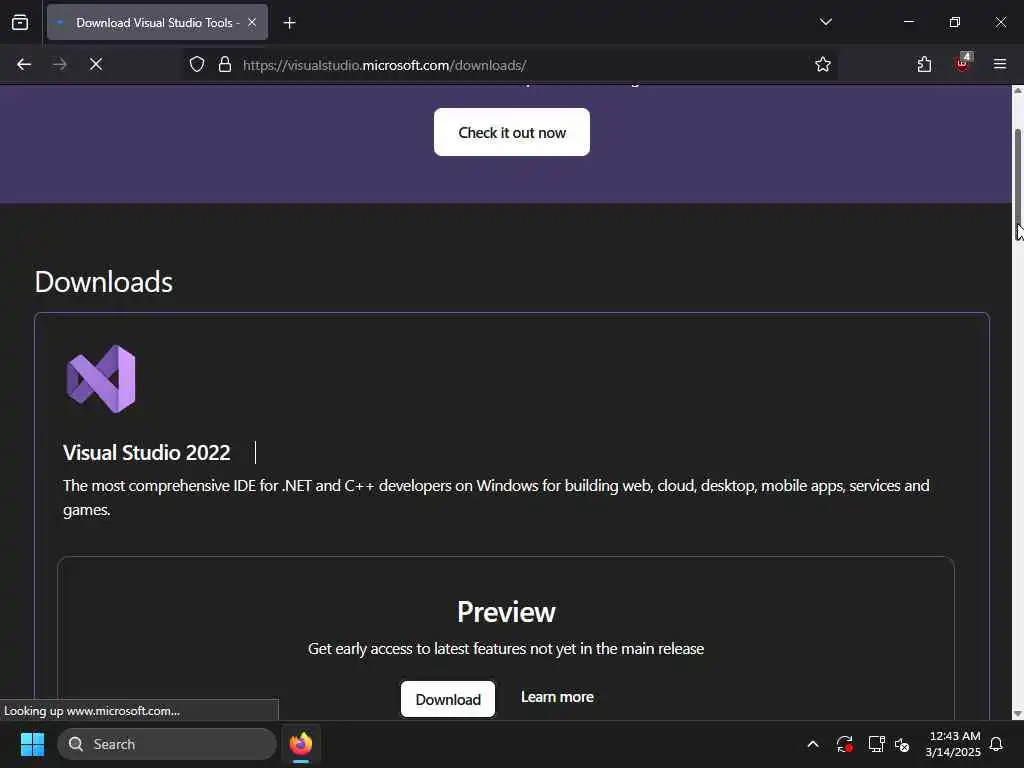Click the Visual Studio 2022 heading
Viewport: 1024px width, 768px height.
pos(147,453)
